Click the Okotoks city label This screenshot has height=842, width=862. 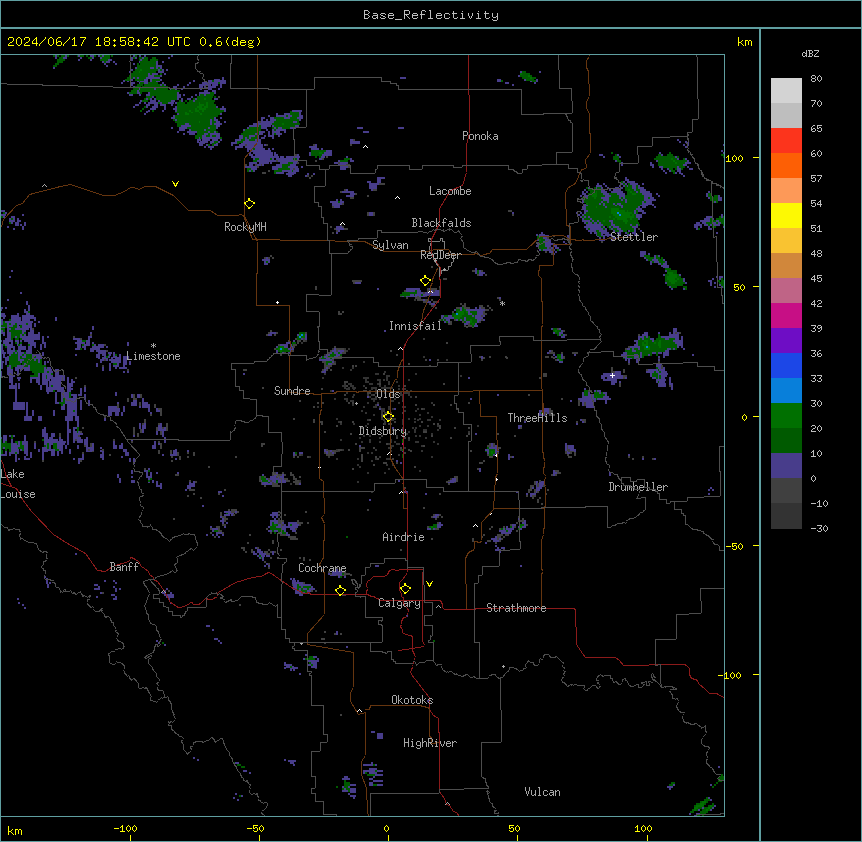412,700
